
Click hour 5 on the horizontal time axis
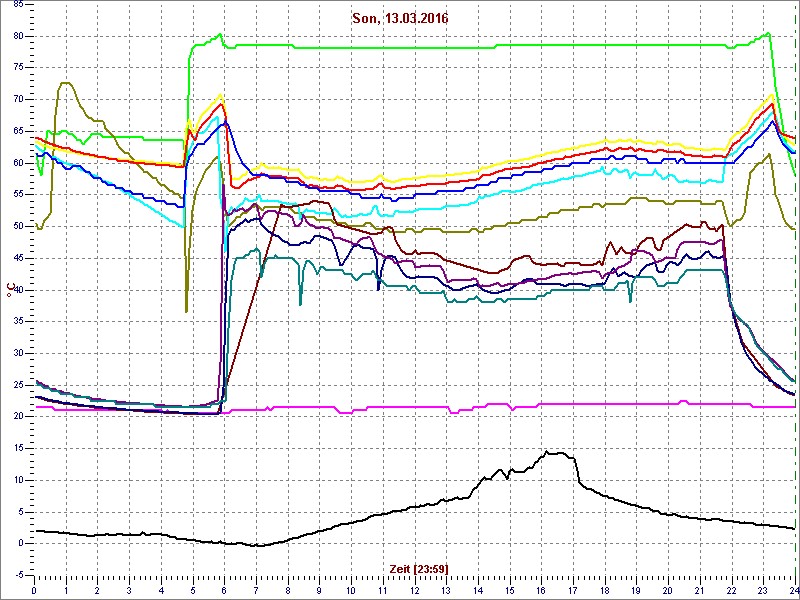click(192, 591)
